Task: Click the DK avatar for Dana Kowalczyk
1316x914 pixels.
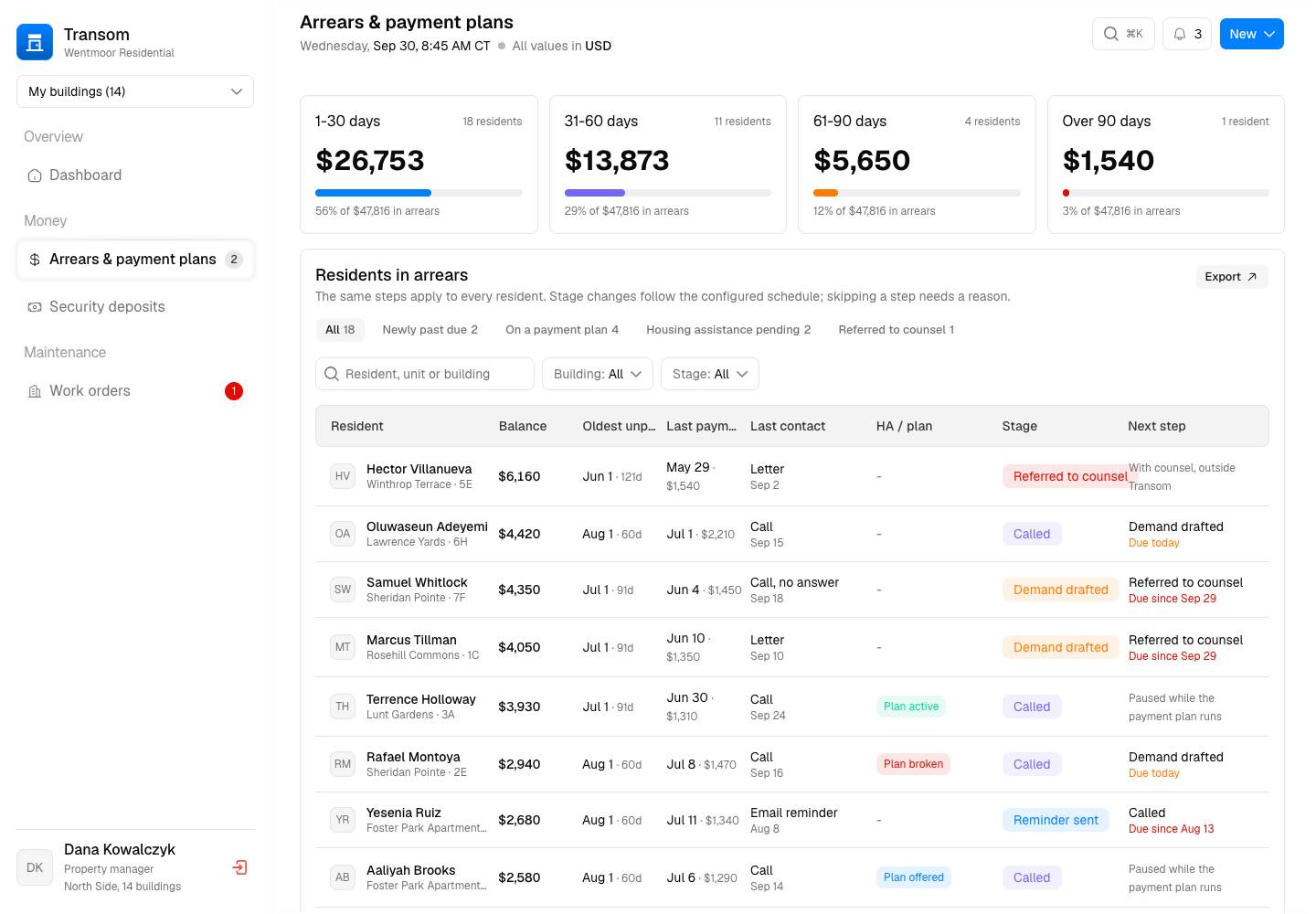Action: [35, 867]
